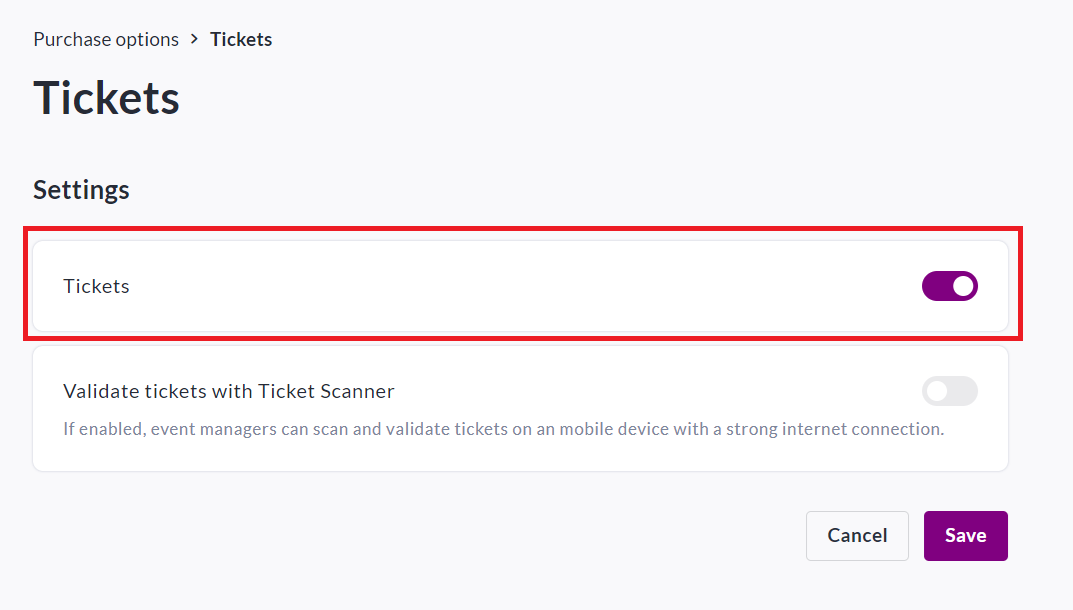Click the chevron separator in the breadcrumb
This screenshot has width=1073, height=610.
193,39
